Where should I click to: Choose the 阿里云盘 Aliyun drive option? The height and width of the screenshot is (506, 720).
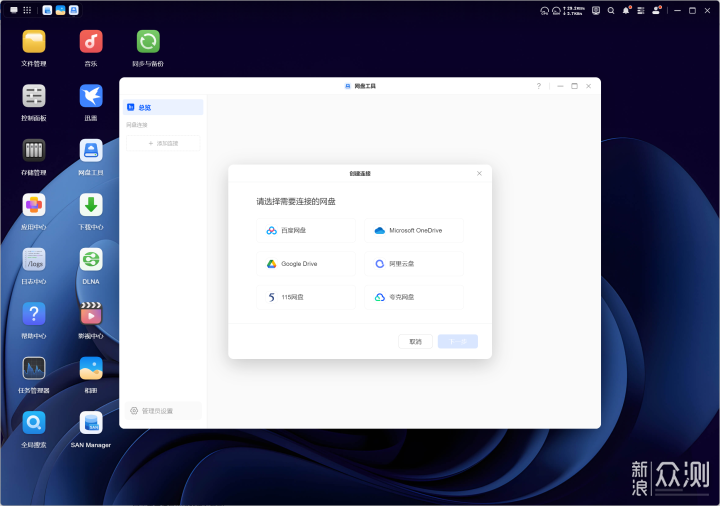click(x=414, y=264)
